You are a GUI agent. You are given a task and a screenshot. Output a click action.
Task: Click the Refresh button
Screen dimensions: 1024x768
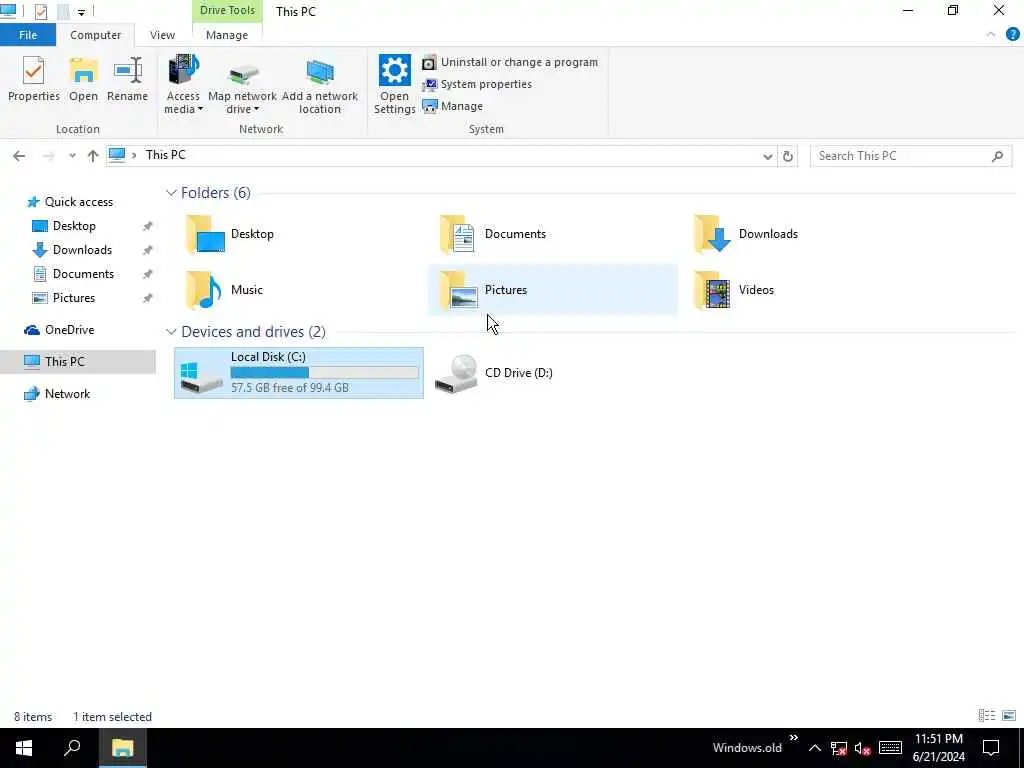click(788, 156)
